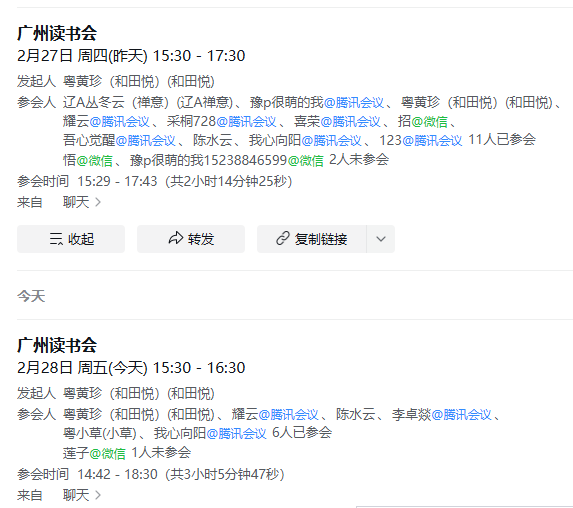Image resolution: width=573 pixels, height=508 pixels.
Task: Select the 今天 section header
Action: [x=31, y=296]
